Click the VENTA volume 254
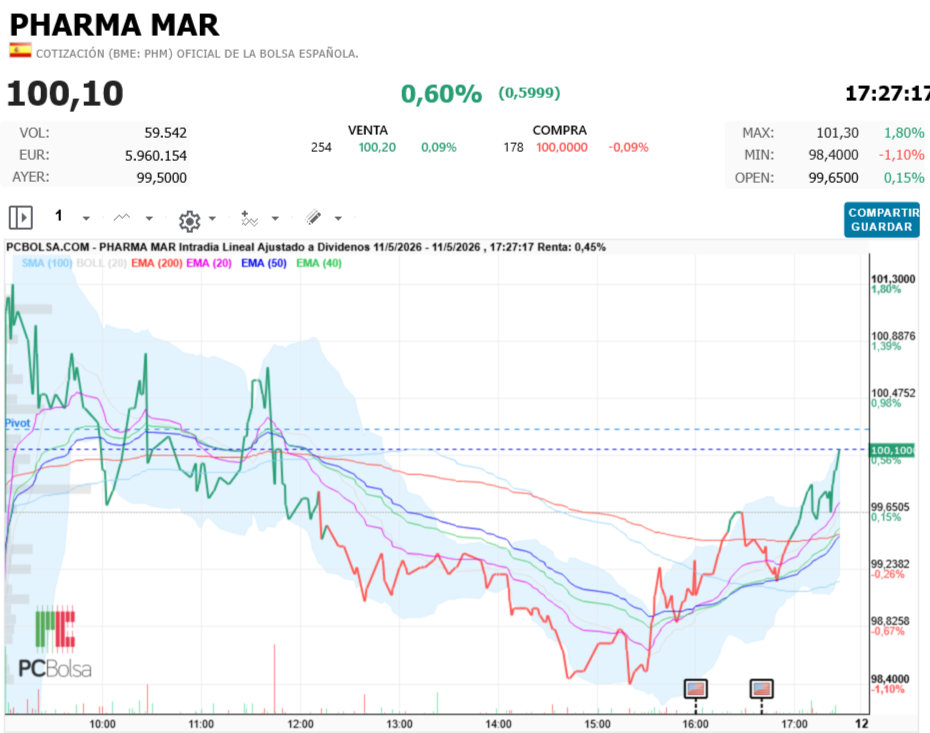The width and height of the screenshot is (930, 733). tap(321, 148)
